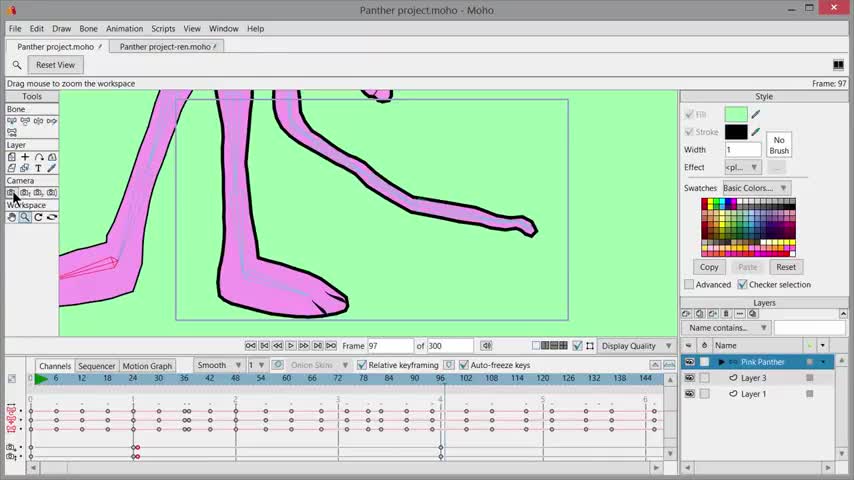Select the Select Bone tool

coord(11,121)
